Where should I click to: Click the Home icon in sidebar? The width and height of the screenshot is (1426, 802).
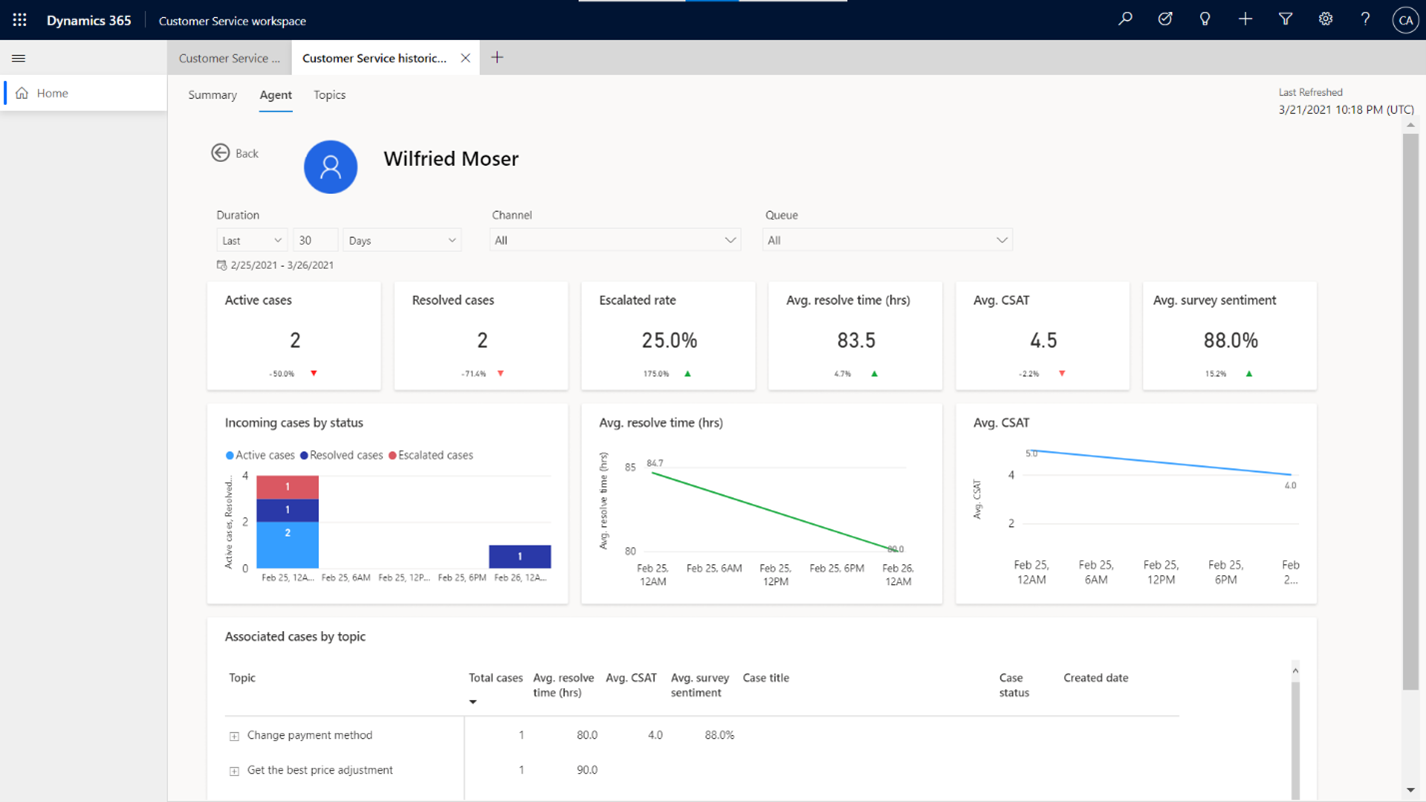tap(22, 93)
